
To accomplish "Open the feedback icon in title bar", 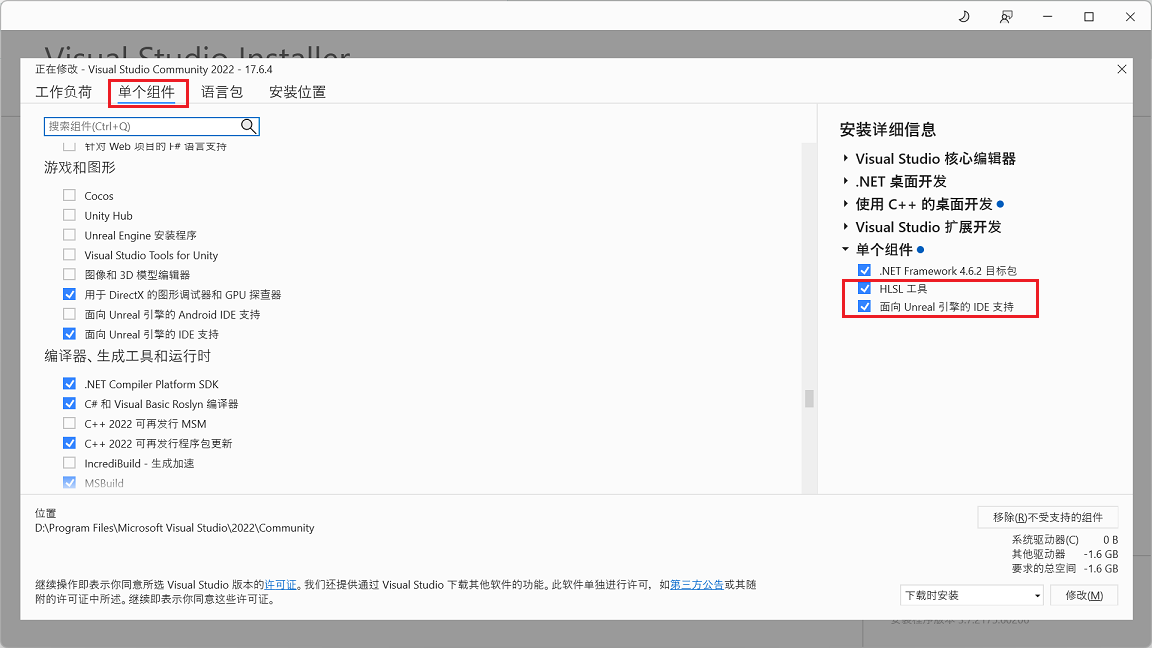I will point(1006,16).
